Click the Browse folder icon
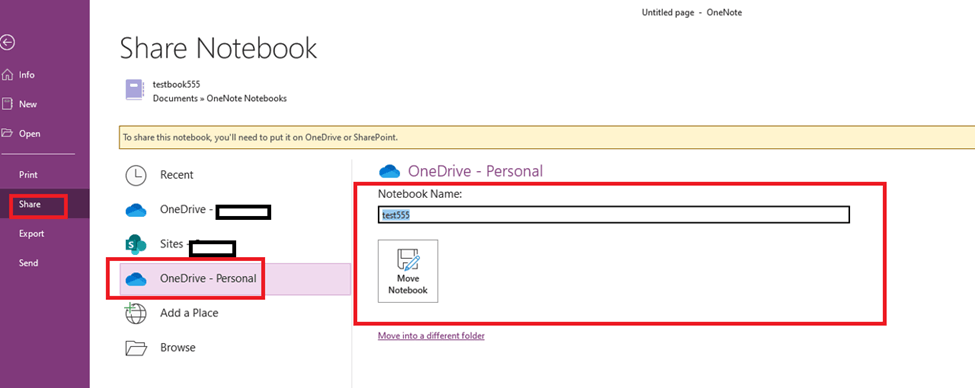 [136, 348]
